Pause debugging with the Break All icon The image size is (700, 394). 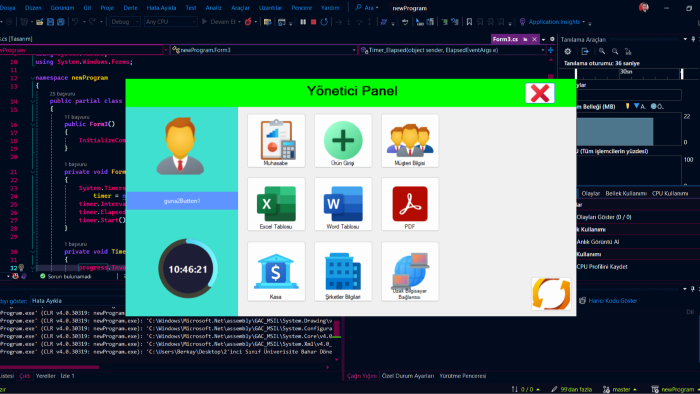coord(303,21)
